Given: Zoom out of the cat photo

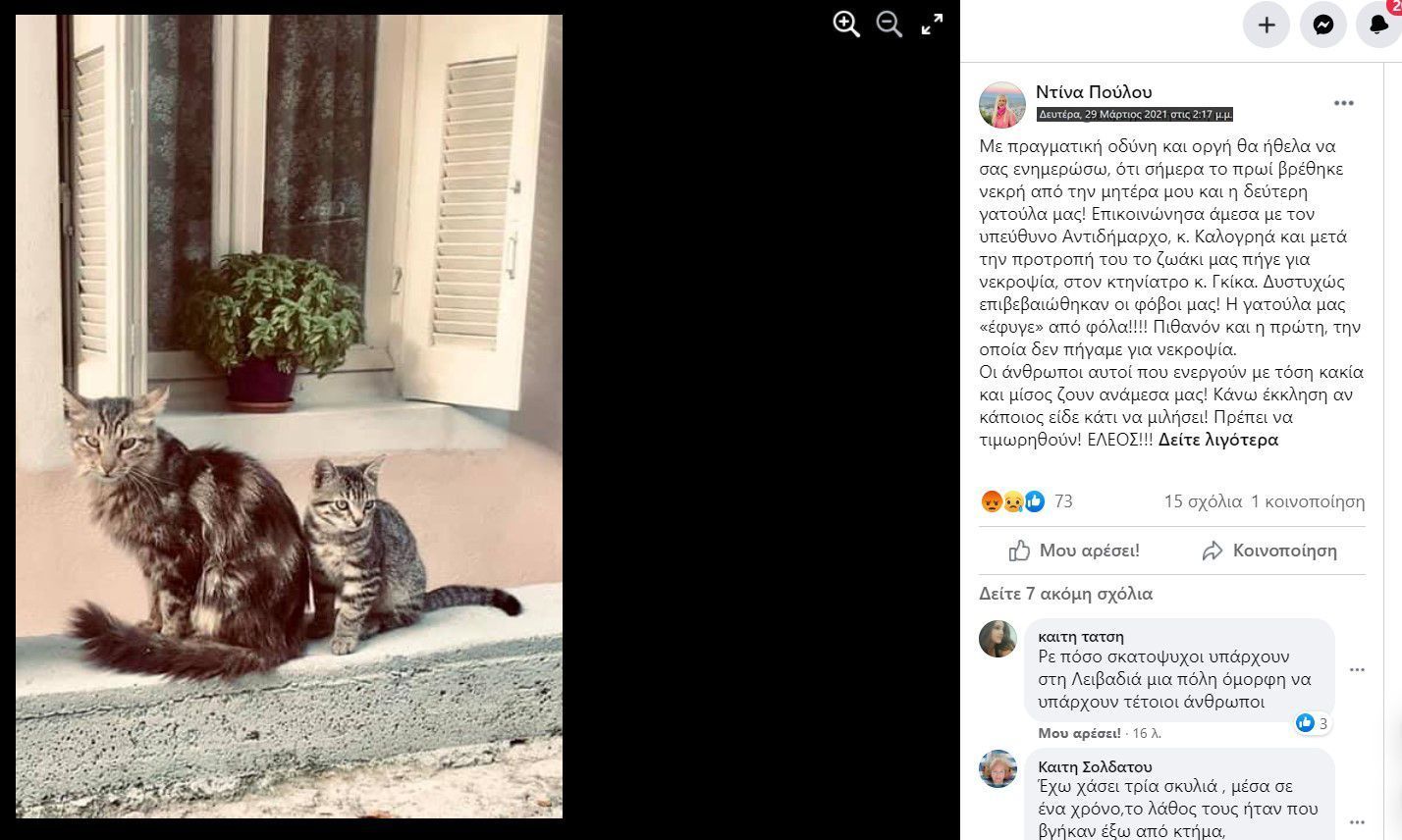Looking at the screenshot, I should tap(890, 25).
